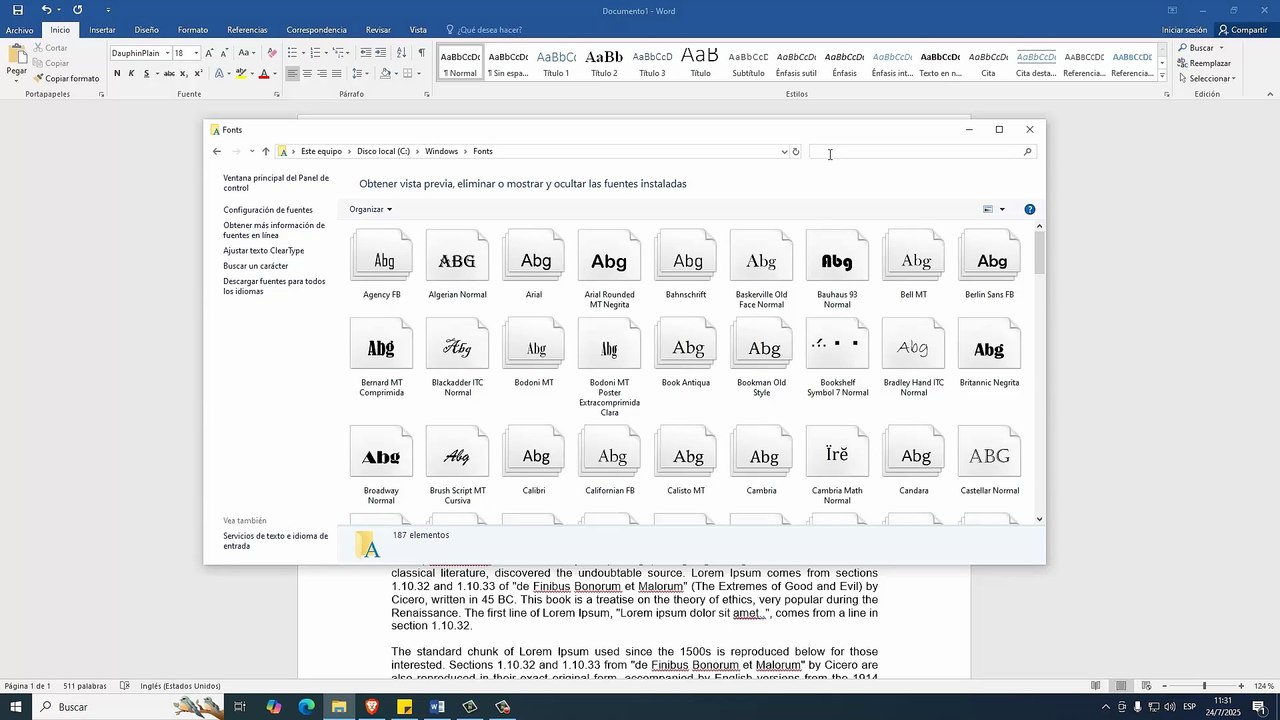Screen dimensions: 1280x720
Task: Open font size 18 dropdown
Action: [x=196, y=52]
